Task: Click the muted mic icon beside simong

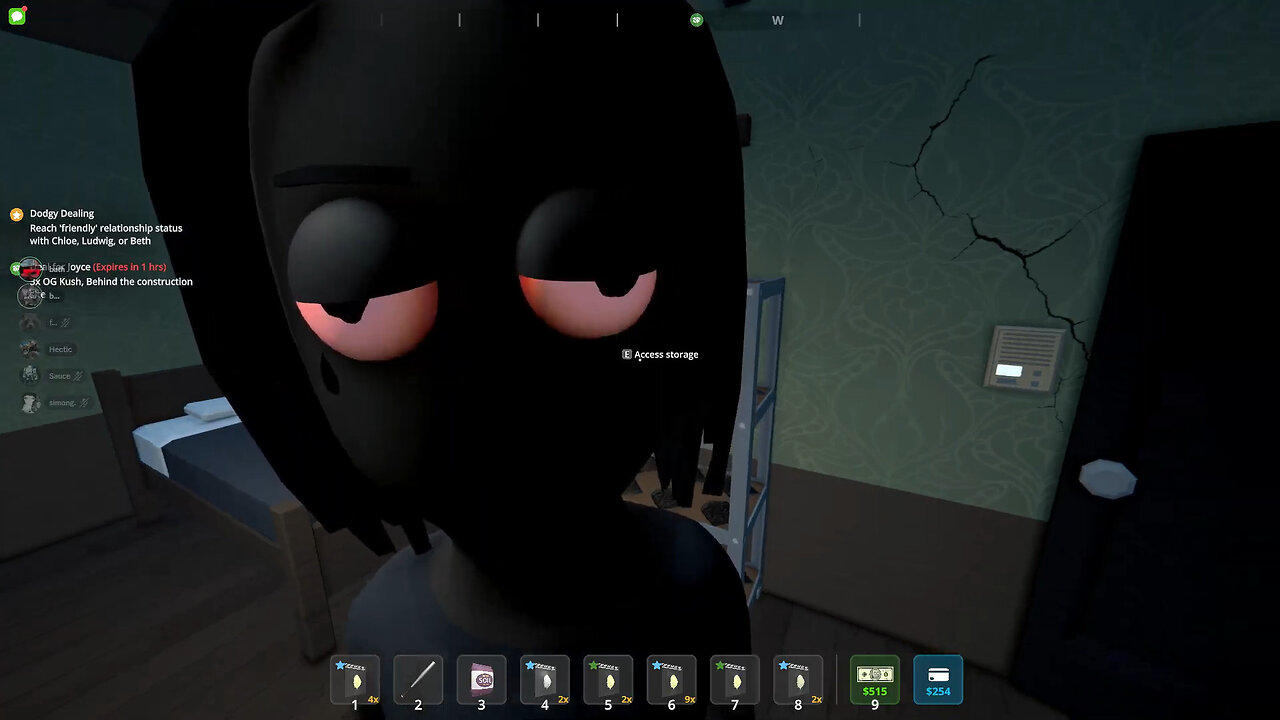Action: coord(85,403)
